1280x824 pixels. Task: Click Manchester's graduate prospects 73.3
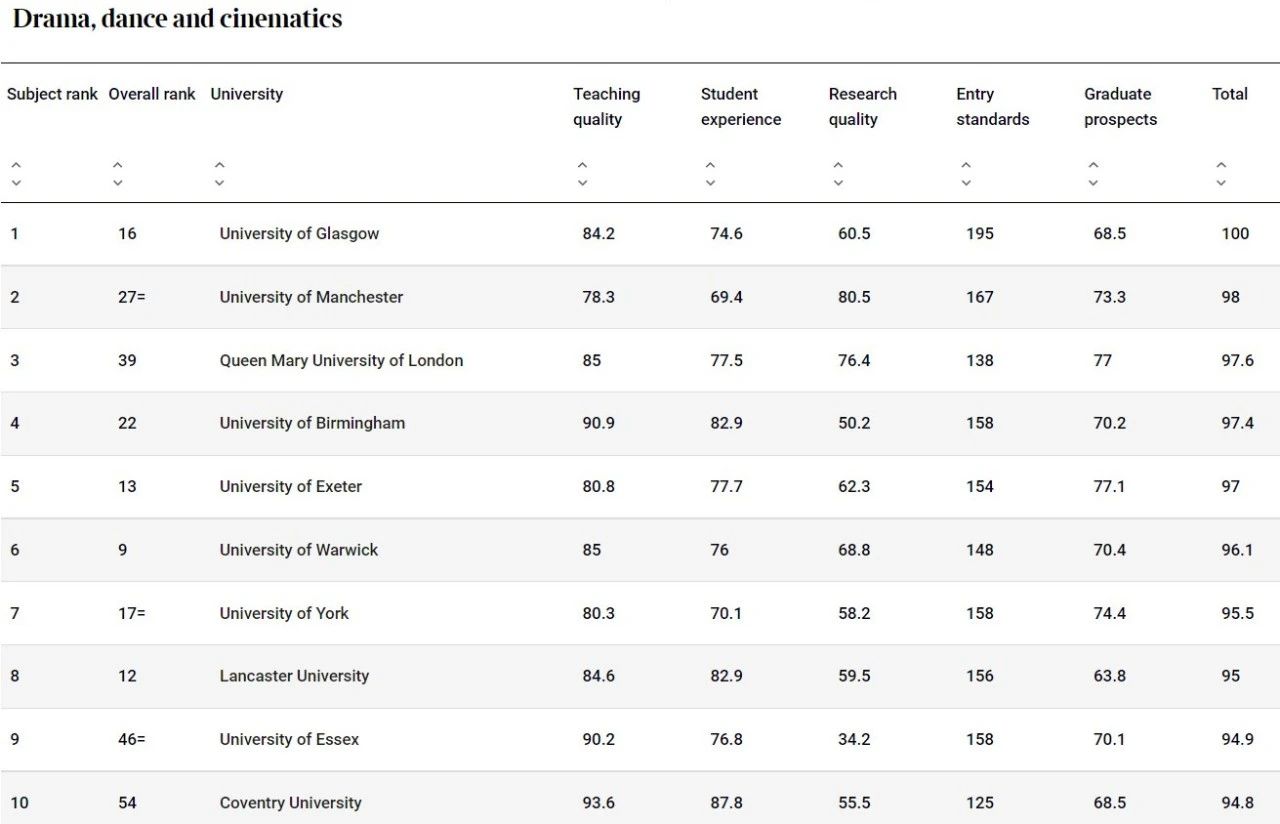[1109, 297]
